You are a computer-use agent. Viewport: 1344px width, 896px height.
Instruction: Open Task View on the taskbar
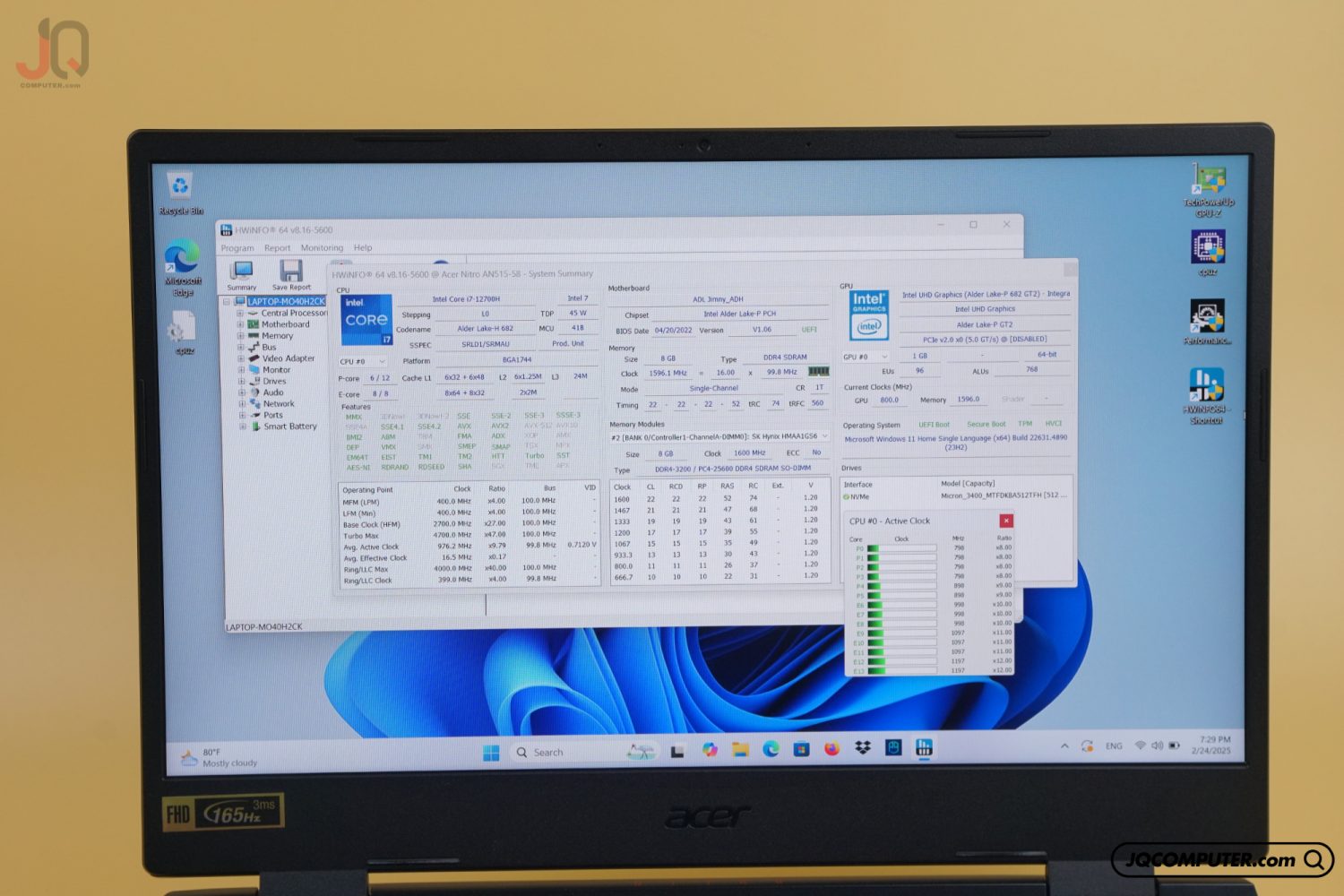click(x=677, y=751)
